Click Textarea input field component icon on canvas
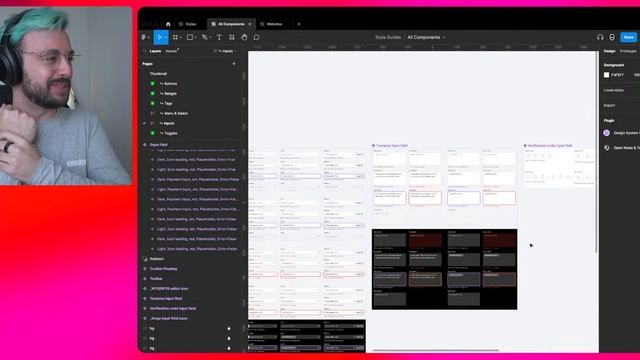This screenshot has width=640, height=360. point(373,145)
